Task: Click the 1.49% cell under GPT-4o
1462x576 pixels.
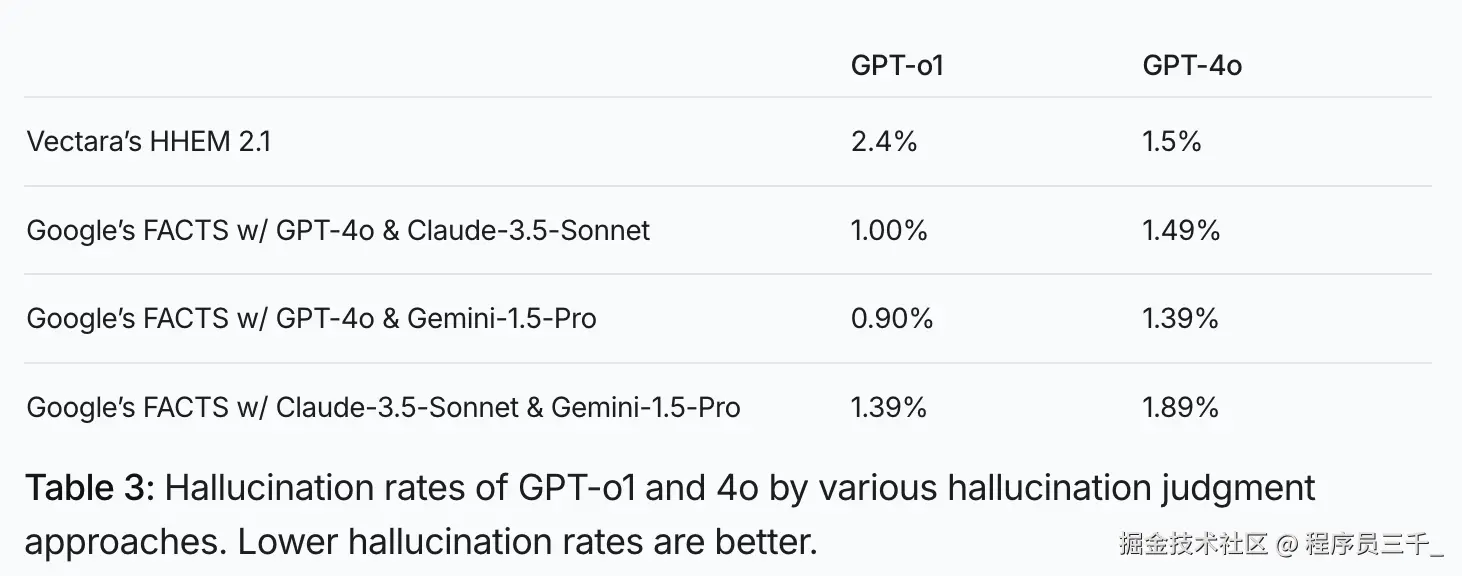Action: click(x=1181, y=231)
